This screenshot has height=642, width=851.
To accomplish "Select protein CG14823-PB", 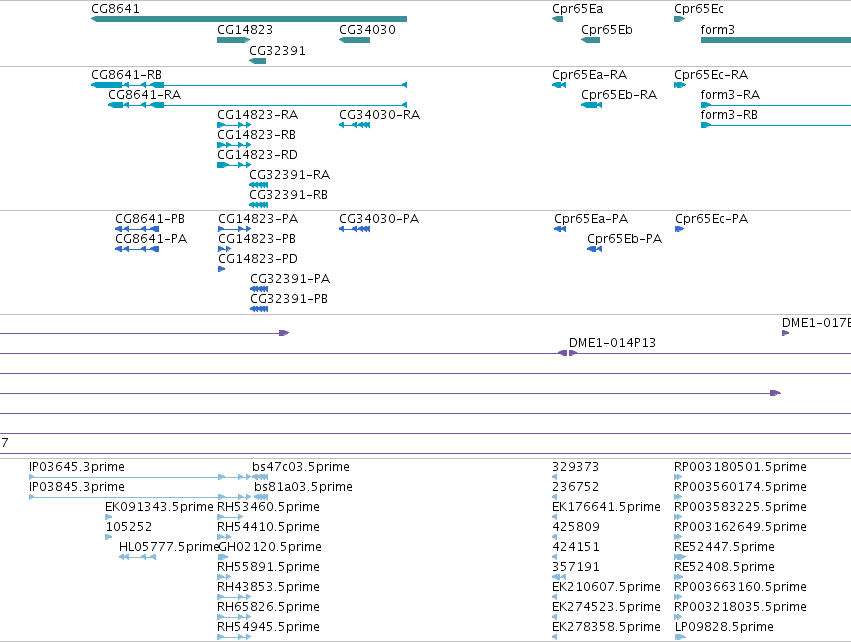I will point(225,249).
